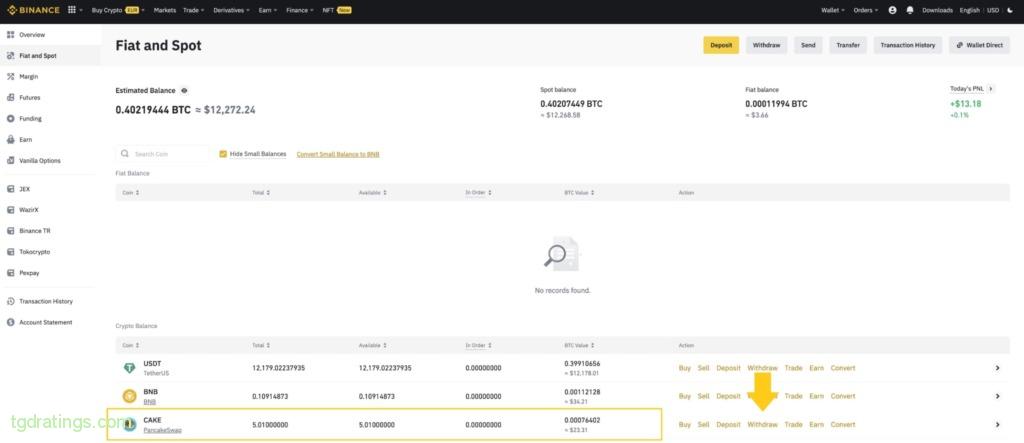This screenshot has width=1024, height=443.
Task: Click Withdraw in the CAKE row
Action: (762, 425)
